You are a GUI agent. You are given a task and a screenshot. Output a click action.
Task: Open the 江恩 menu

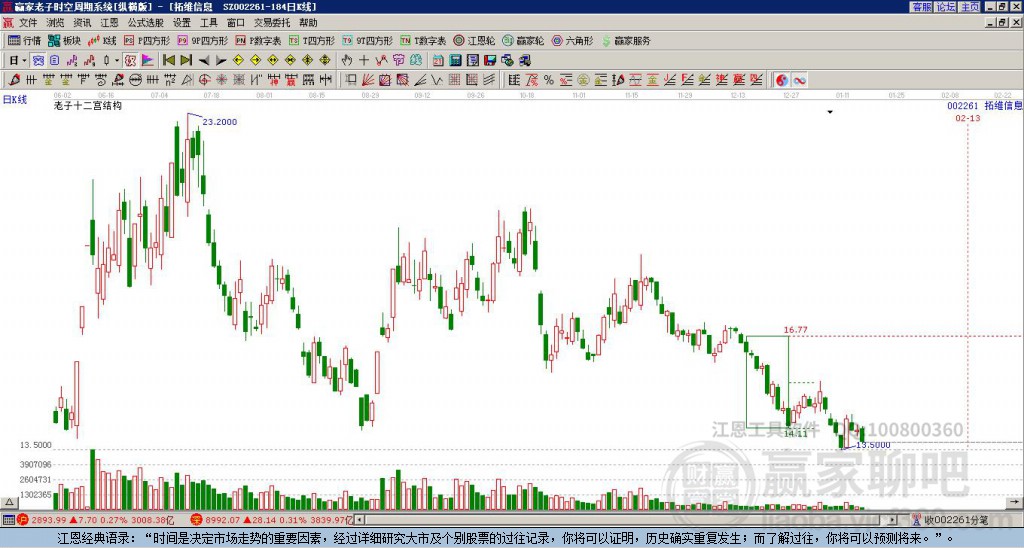[x=109, y=23]
